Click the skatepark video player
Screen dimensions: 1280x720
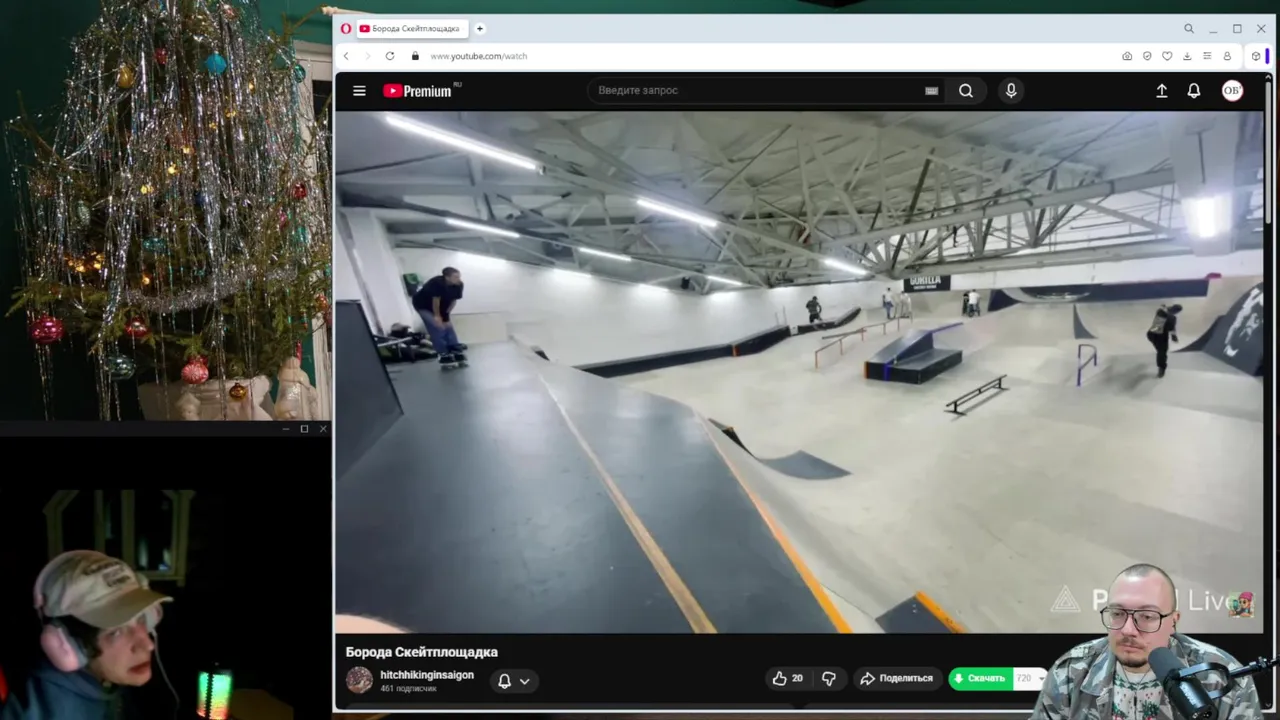pos(799,371)
